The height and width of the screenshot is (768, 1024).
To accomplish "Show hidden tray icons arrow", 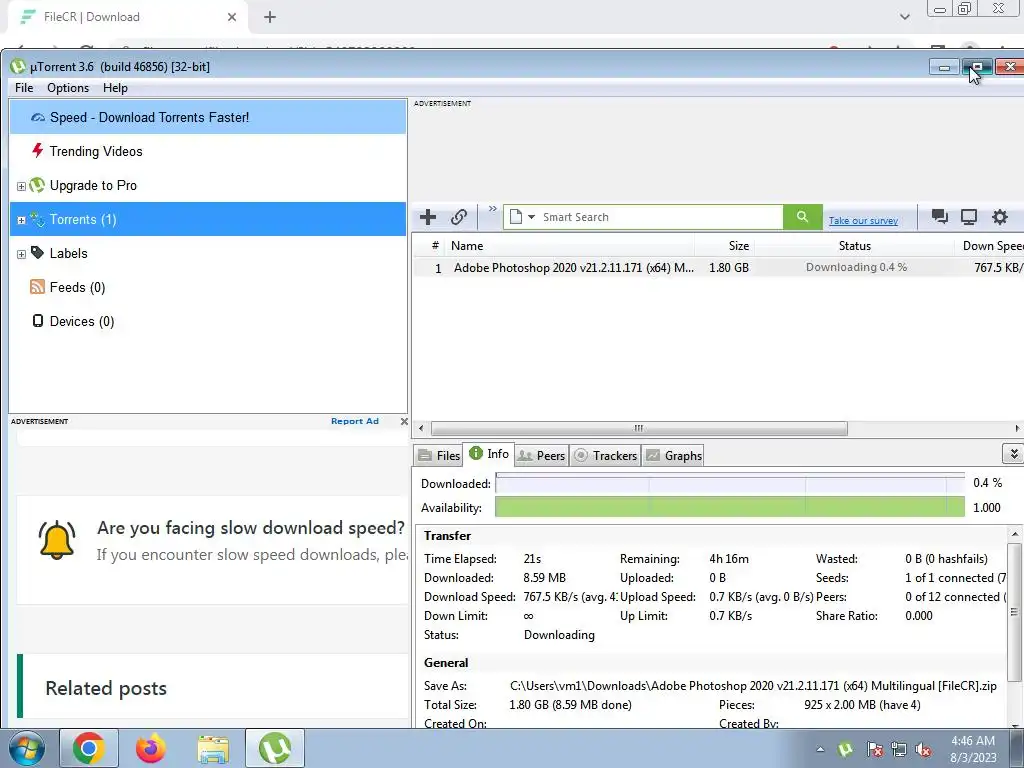I will pos(820,750).
